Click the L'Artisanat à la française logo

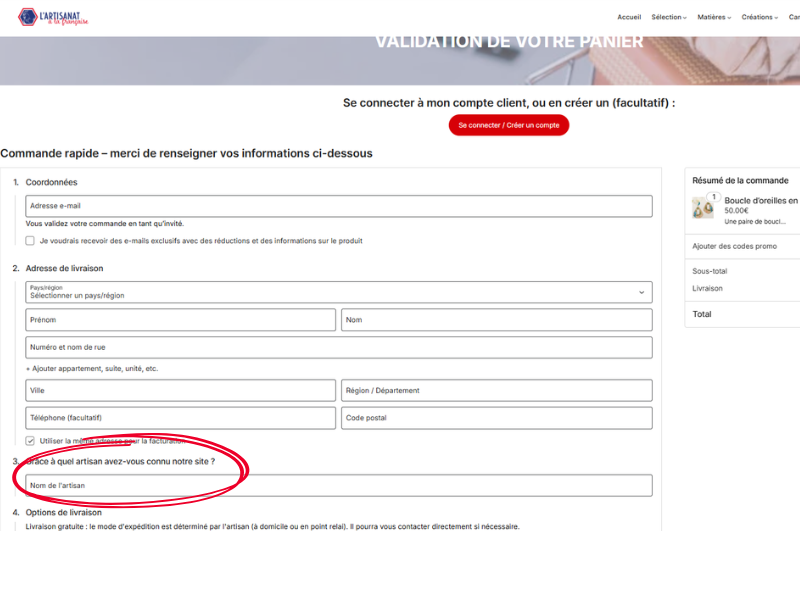[53, 17]
